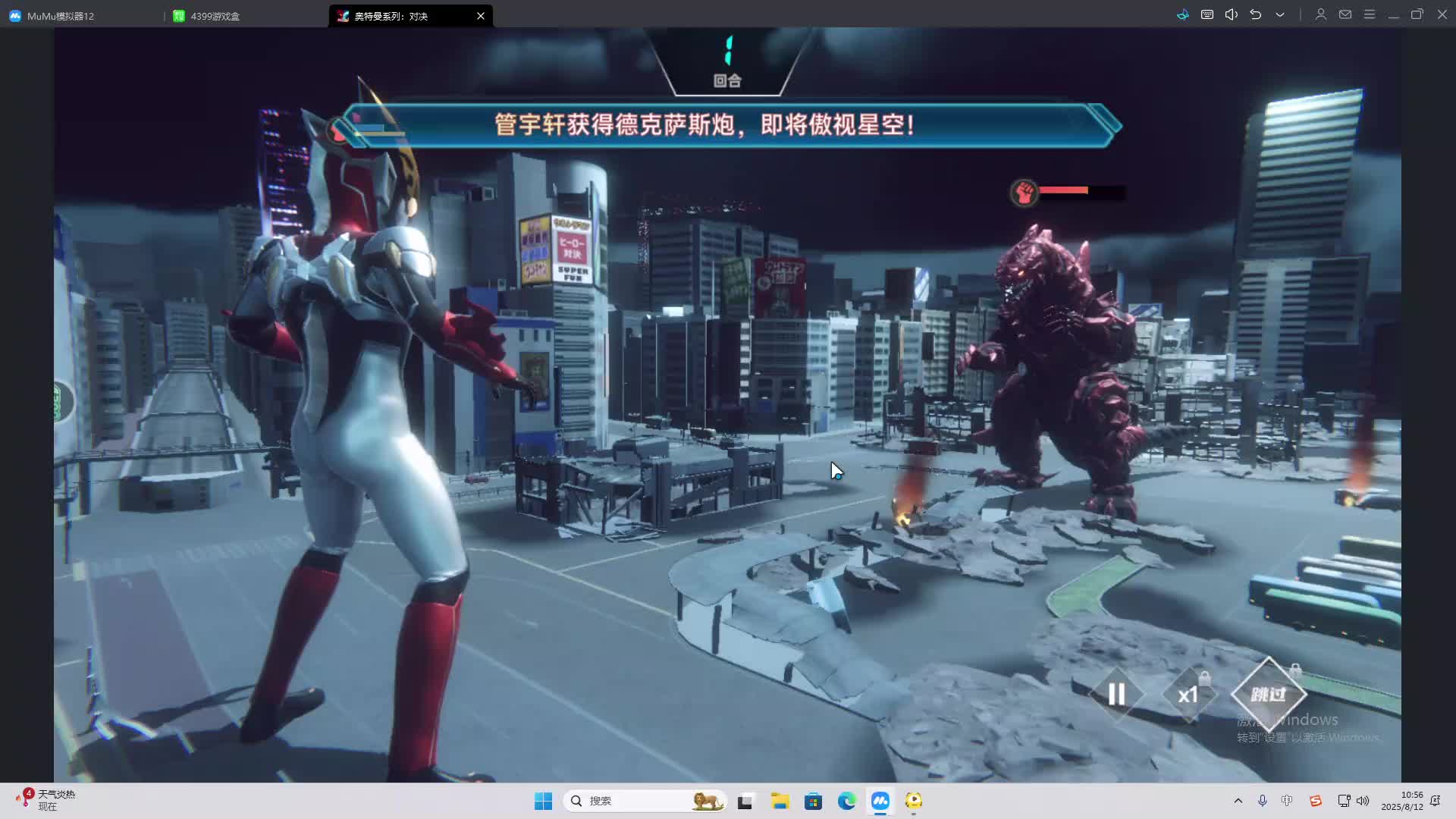Expand the emulator toolbar chevron dropdown

tap(1280, 14)
